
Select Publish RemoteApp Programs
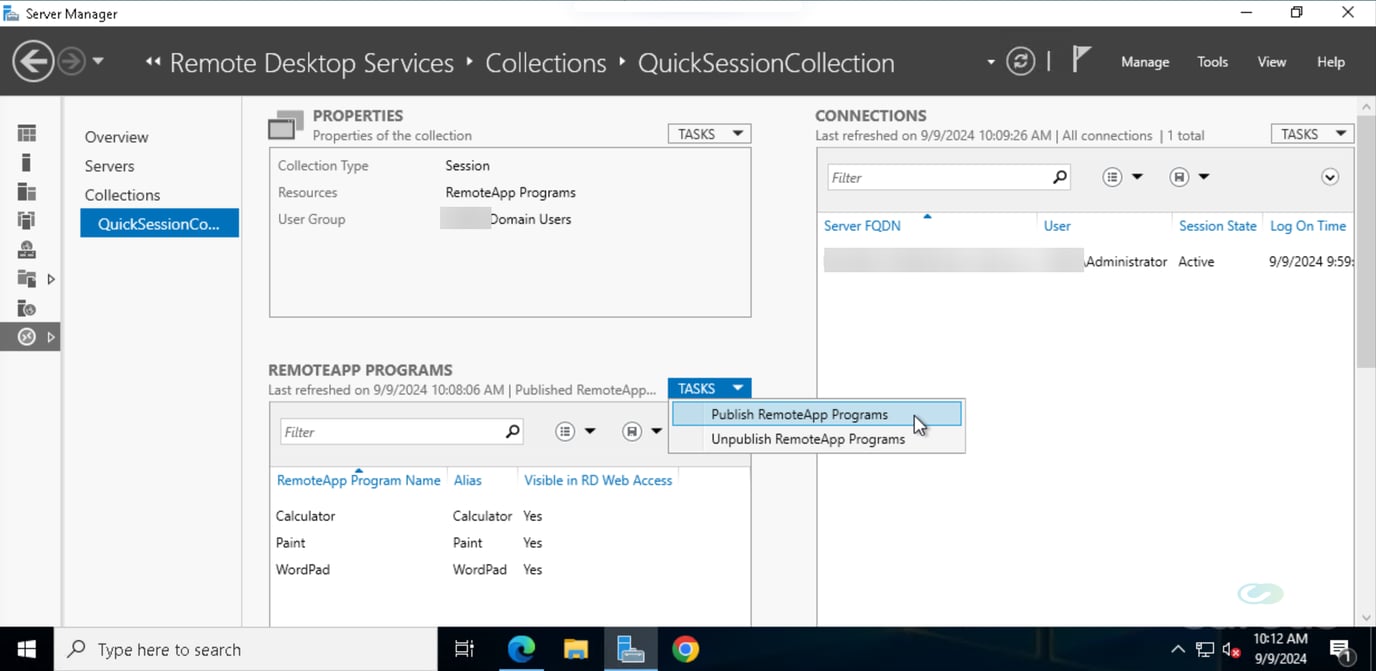click(x=799, y=413)
